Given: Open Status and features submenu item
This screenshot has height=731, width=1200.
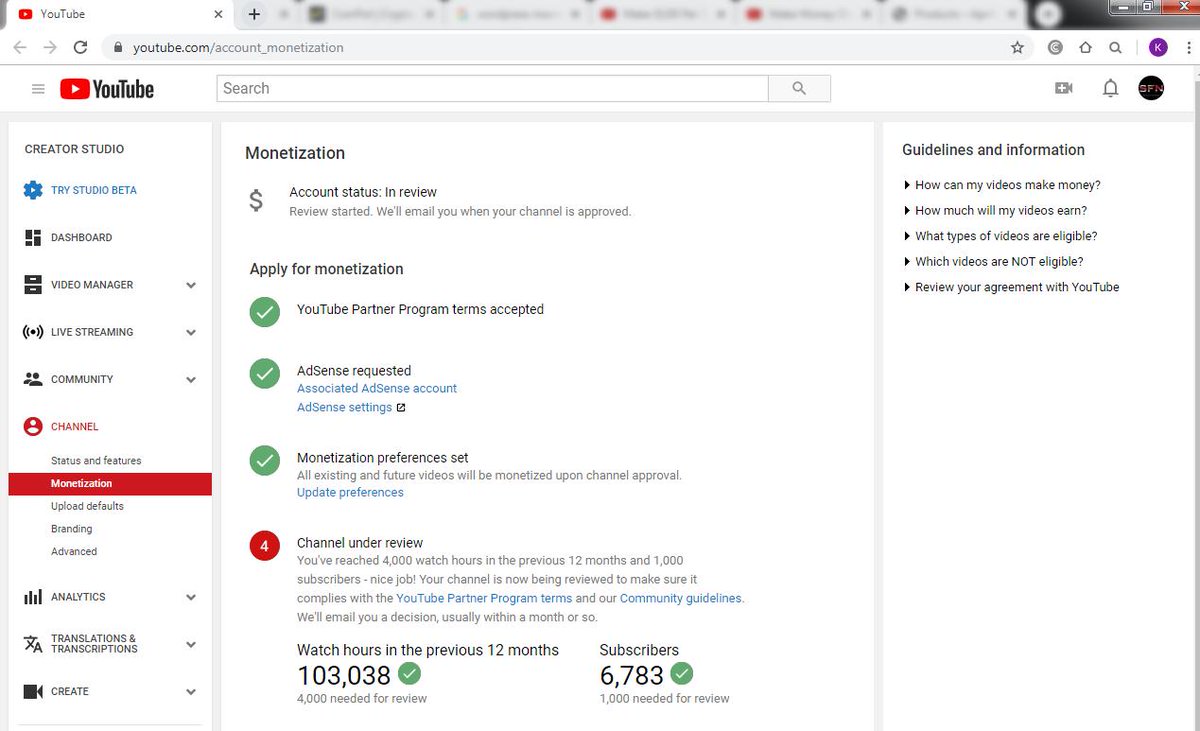Looking at the screenshot, I should (96, 461).
